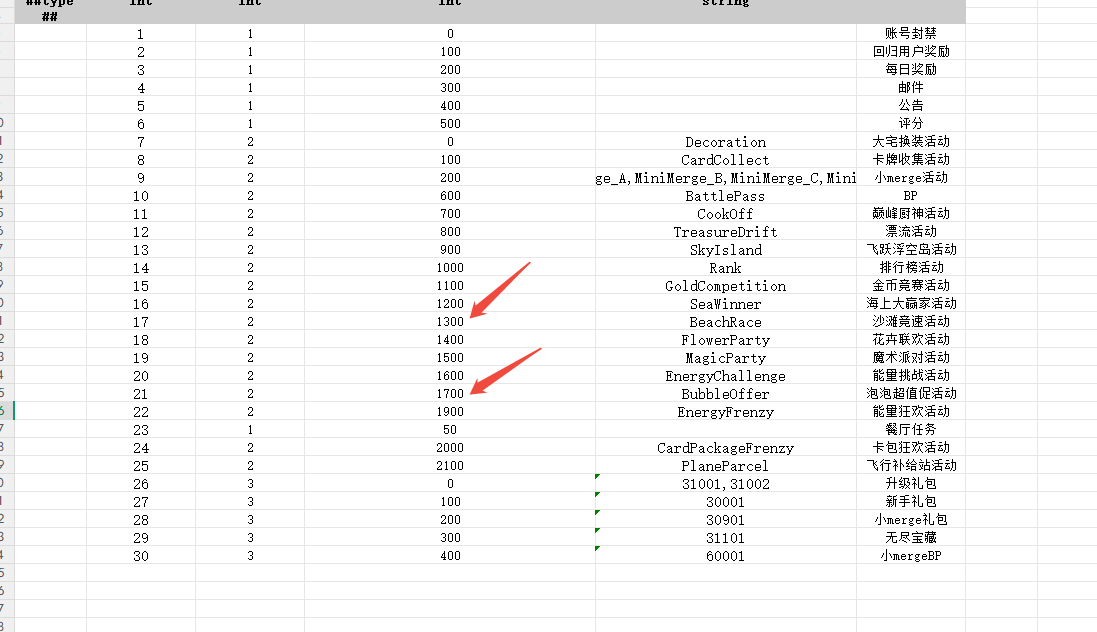The height and width of the screenshot is (632, 1097).
Task: Click the 餐厅任务 cell
Action: point(910,430)
